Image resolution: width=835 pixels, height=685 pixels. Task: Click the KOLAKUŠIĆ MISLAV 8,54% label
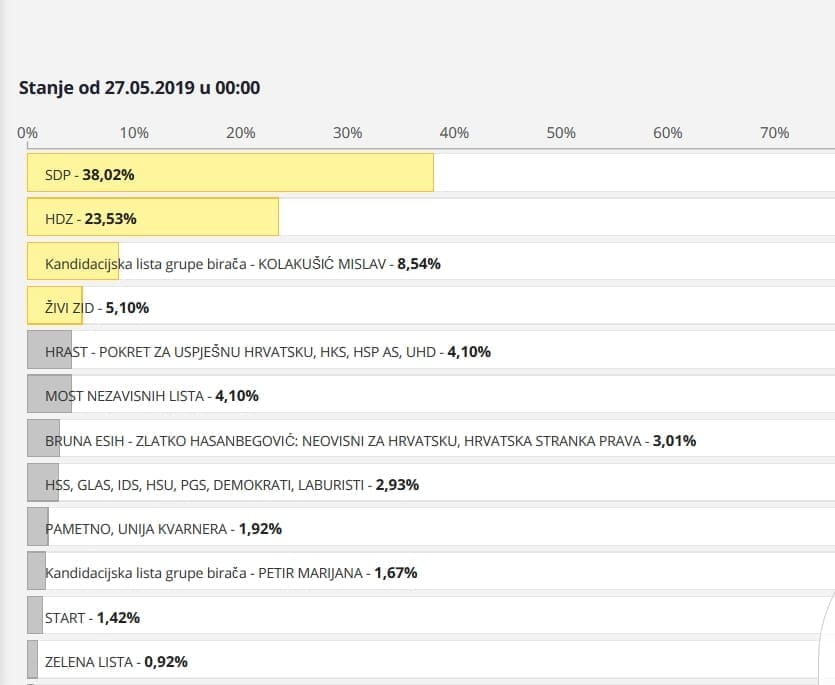coord(242,264)
